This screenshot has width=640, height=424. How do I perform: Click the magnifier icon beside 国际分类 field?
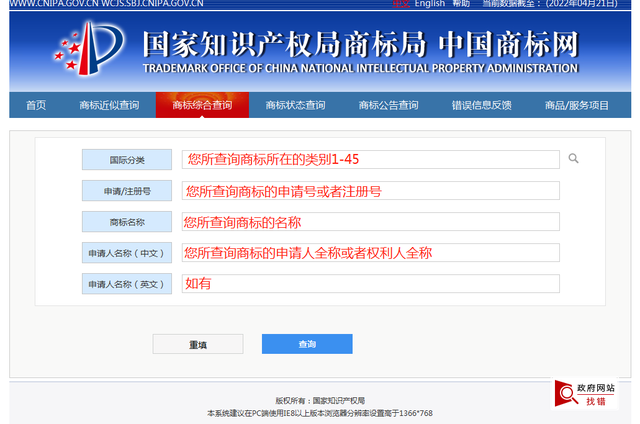573,158
